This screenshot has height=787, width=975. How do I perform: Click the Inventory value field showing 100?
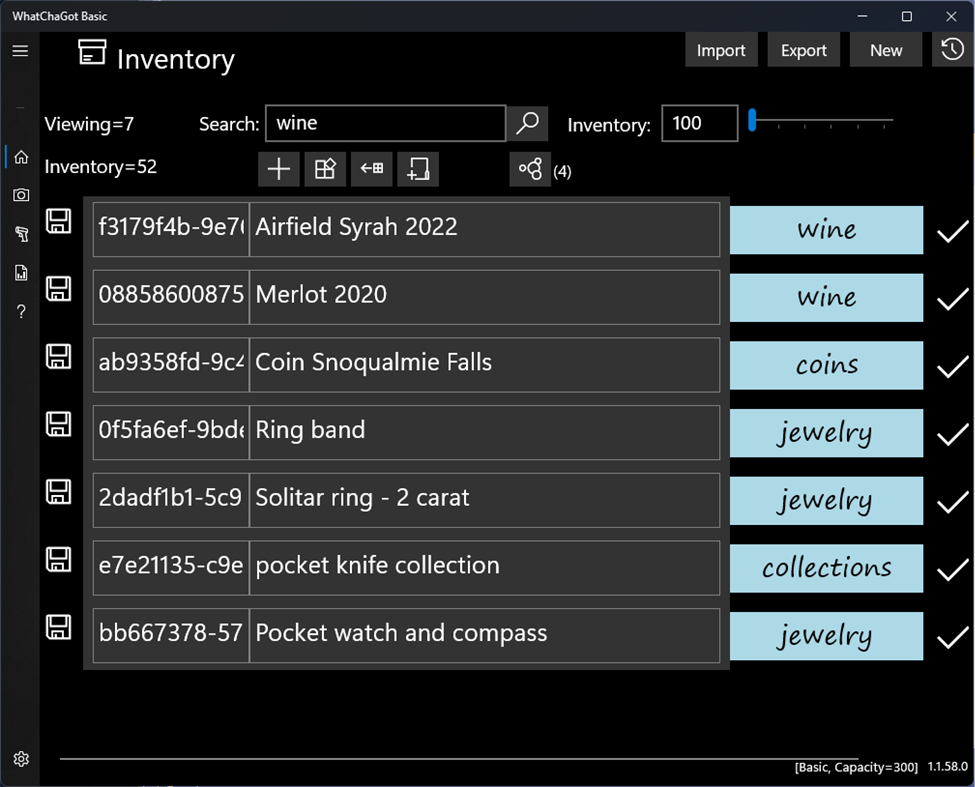click(700, 123)
